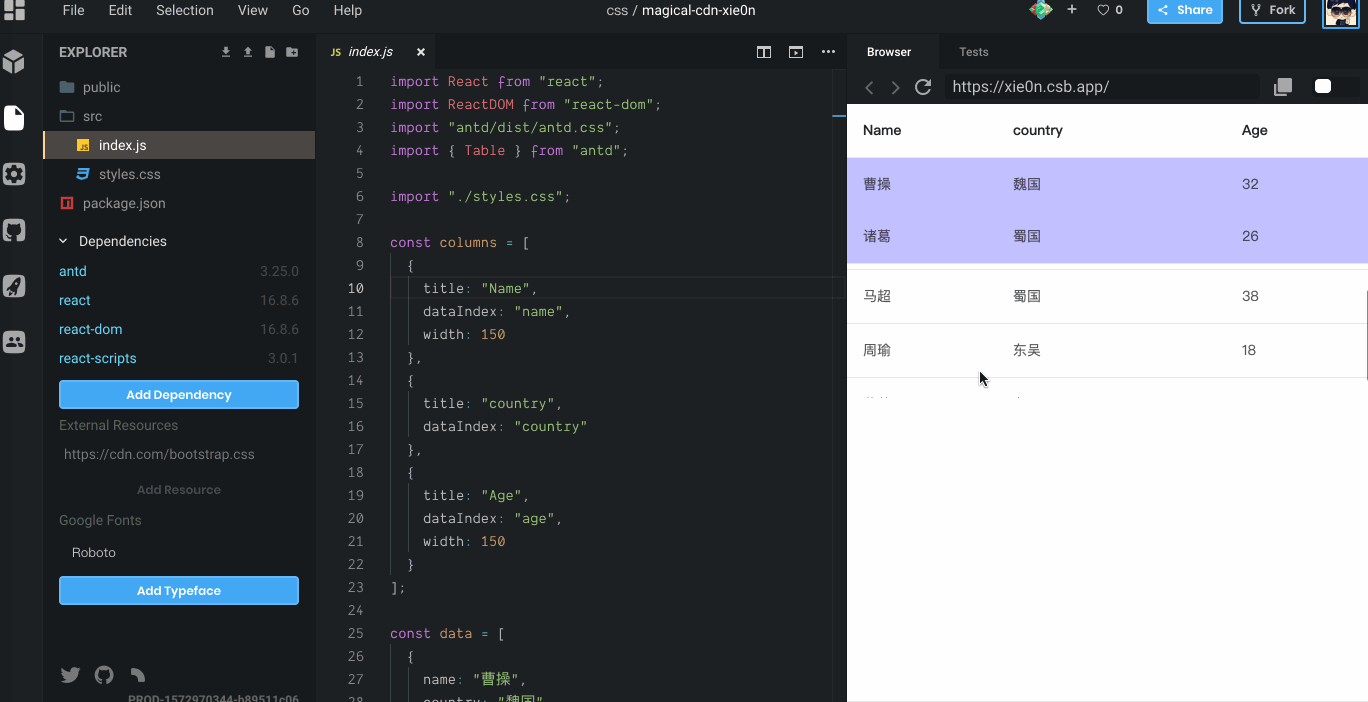Open Configuration Files gear icon in sidebar

14,174
